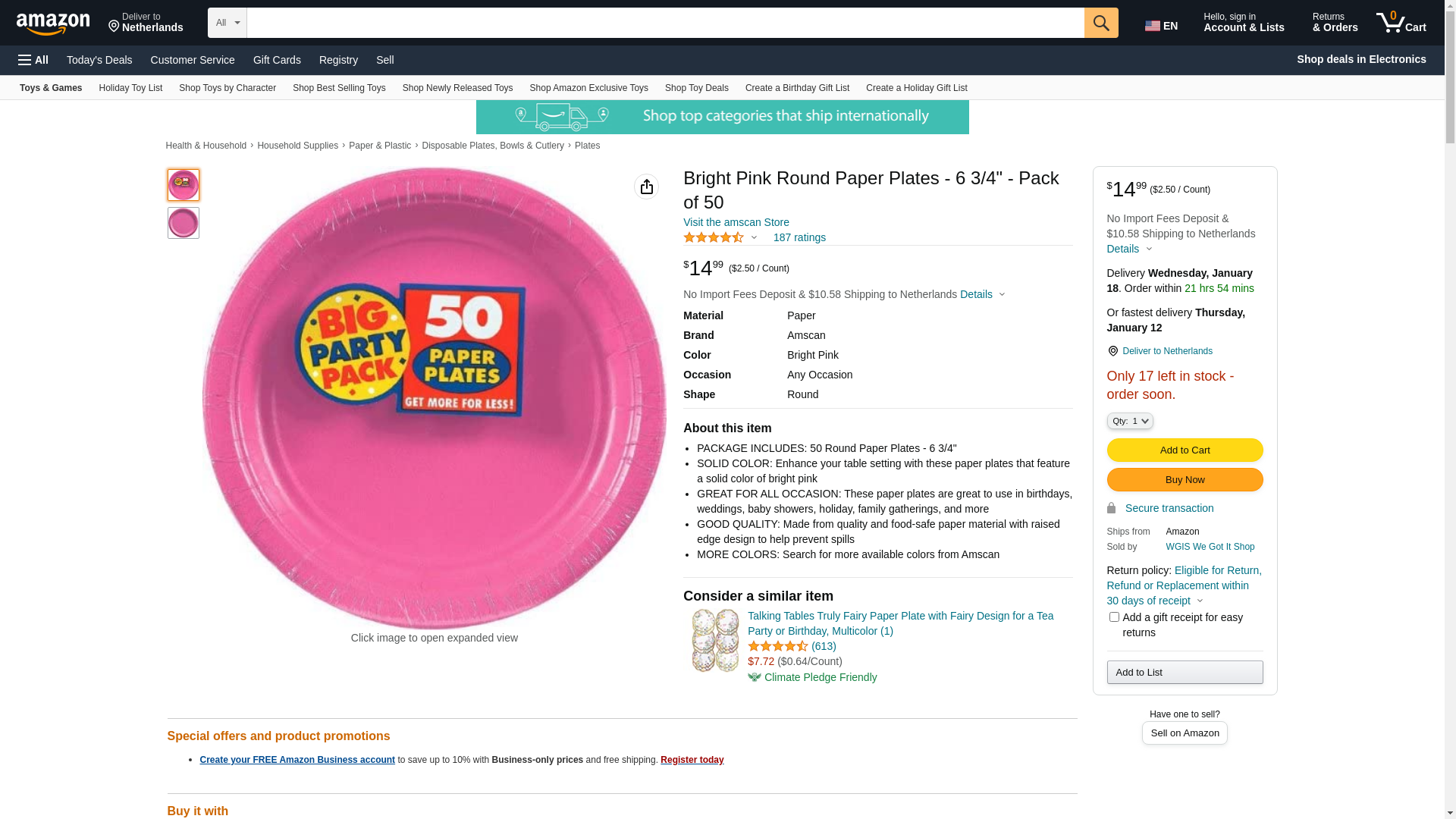
Task: Click the Amazon logo
Action: click(53, 24)
